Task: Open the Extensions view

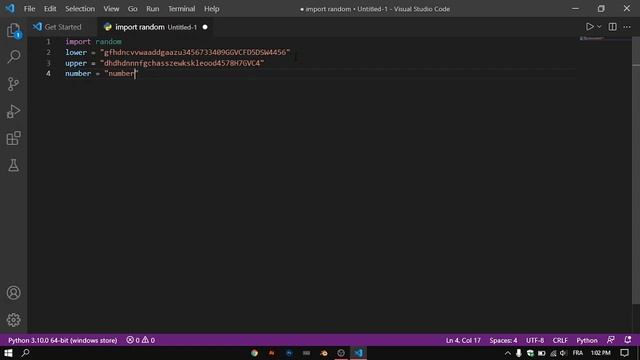Action: 13,138
